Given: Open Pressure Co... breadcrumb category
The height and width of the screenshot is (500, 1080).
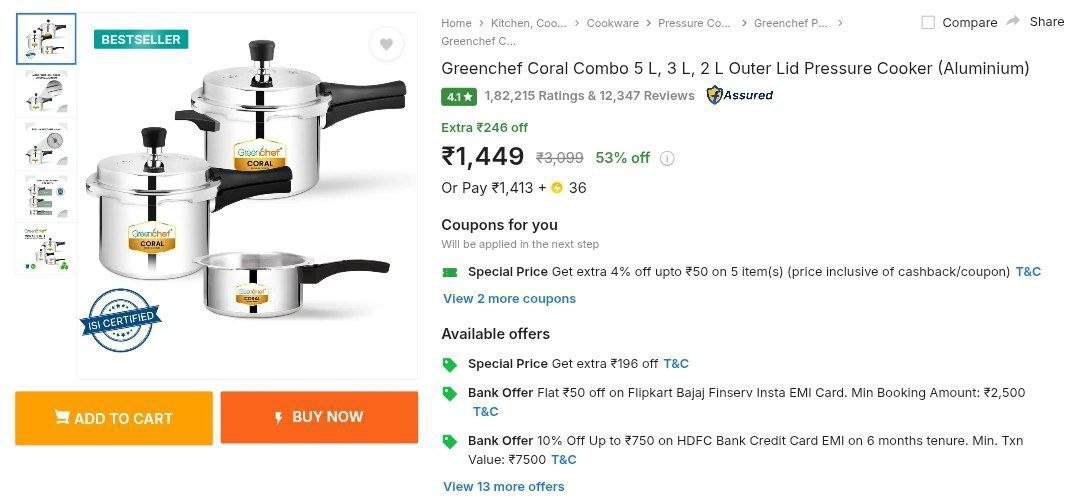Looking at the screenshot, I should [x=694, y=23].
